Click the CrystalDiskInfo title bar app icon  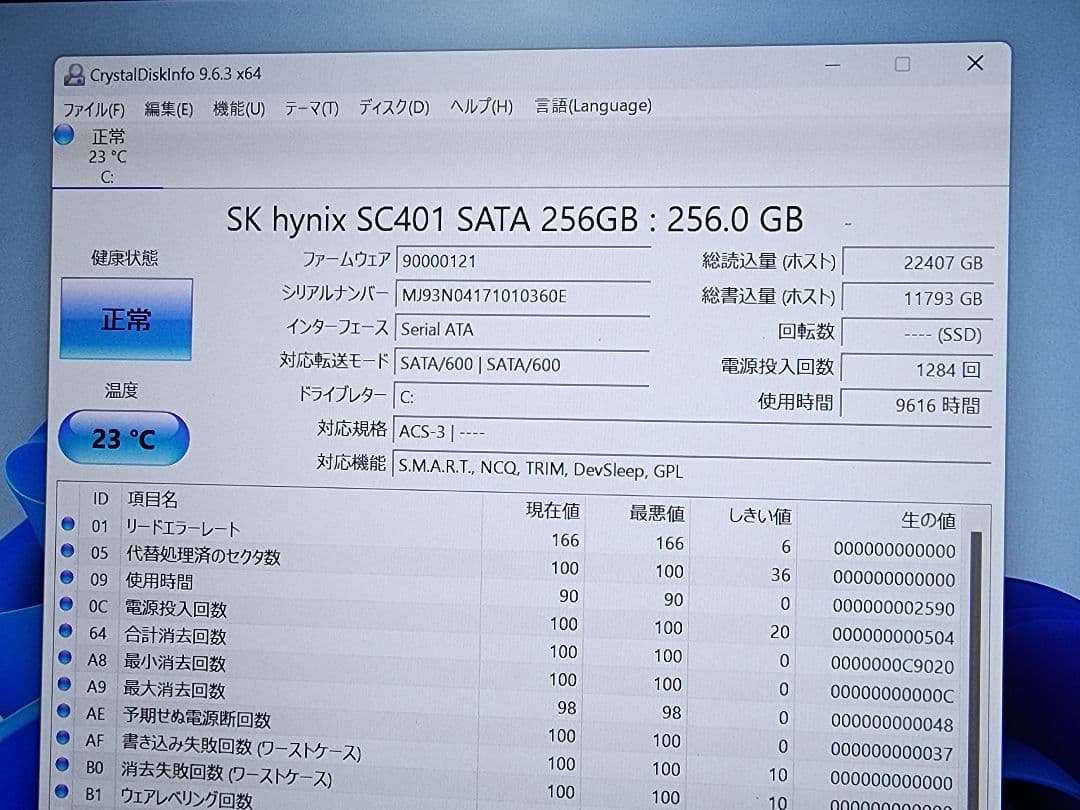point(74,74)
